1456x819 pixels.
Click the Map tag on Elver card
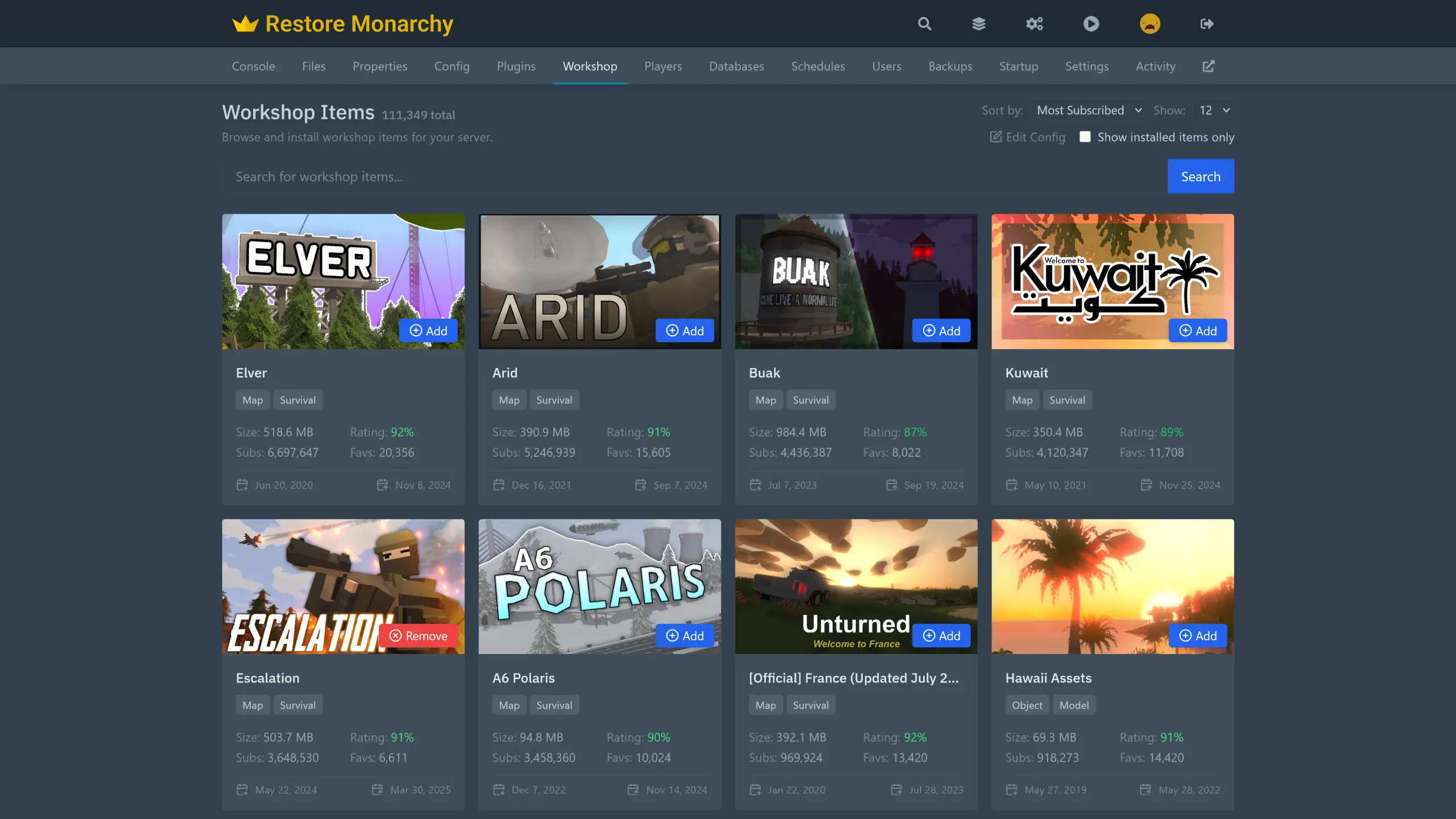click(253, 400)
